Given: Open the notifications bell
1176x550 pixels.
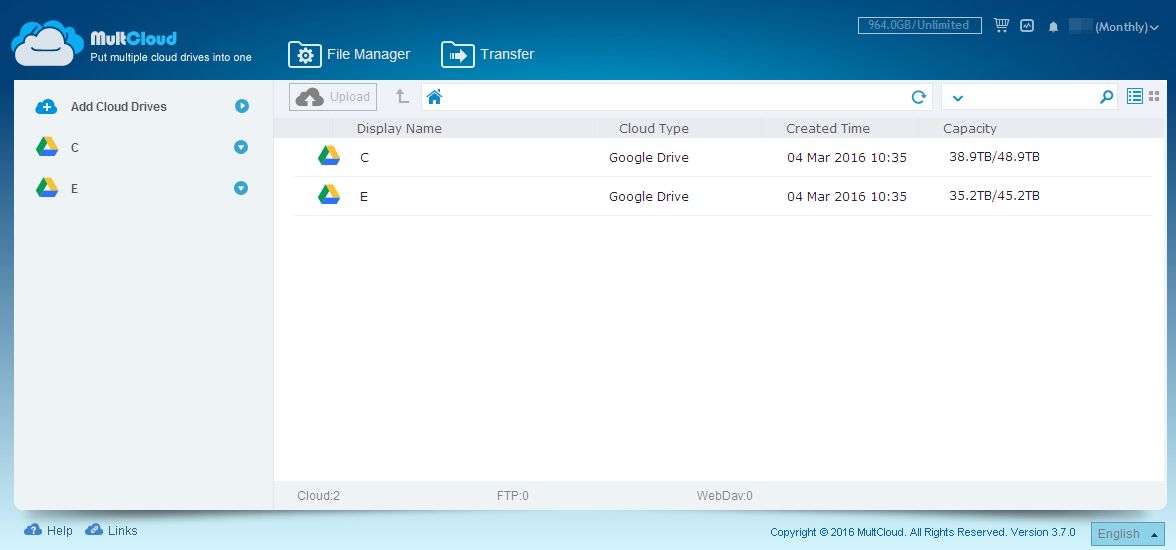Looking at the screenshot, I should tap(1053, 27).
